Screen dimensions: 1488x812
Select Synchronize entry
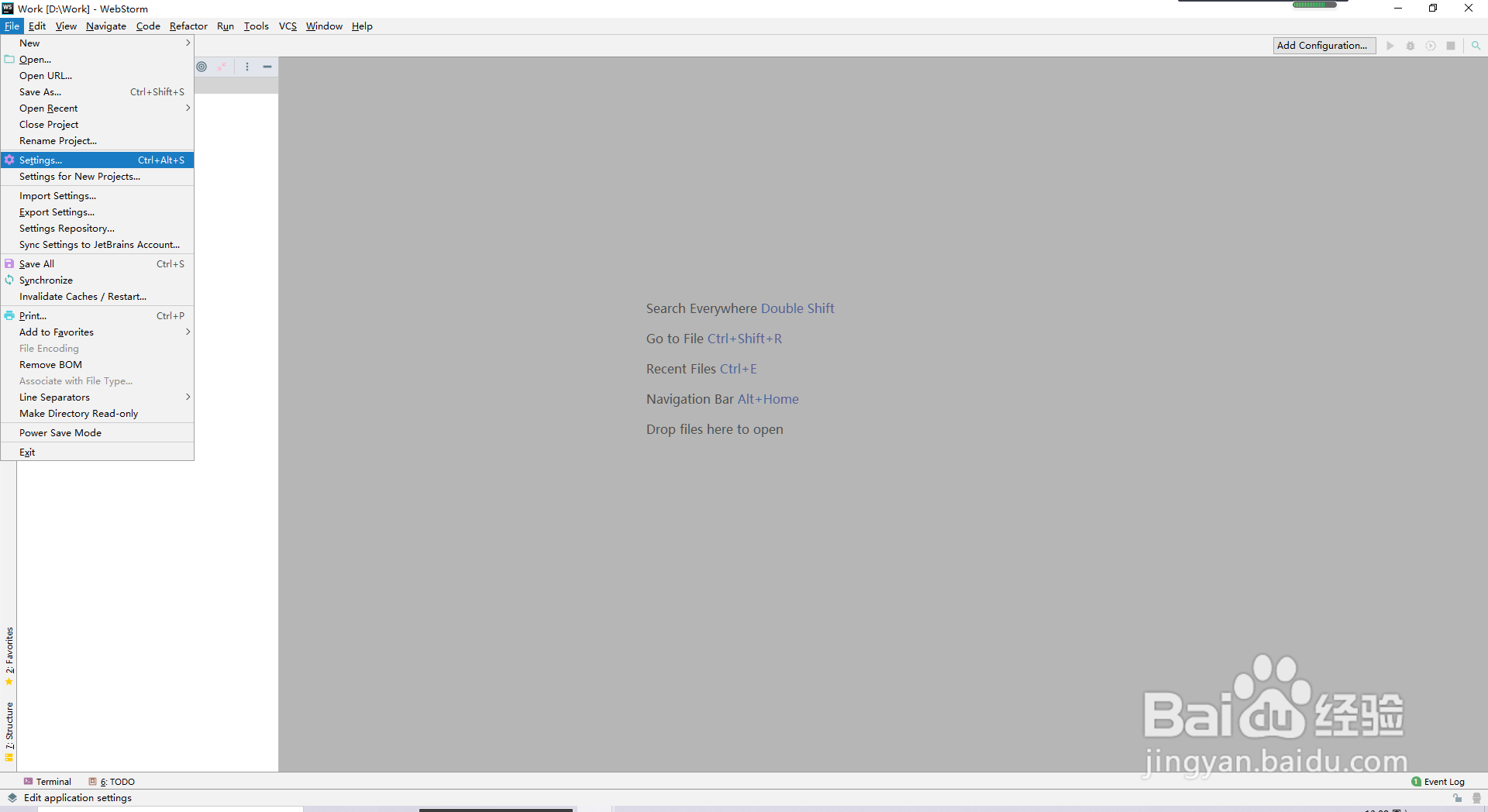(x=97, y=280)
